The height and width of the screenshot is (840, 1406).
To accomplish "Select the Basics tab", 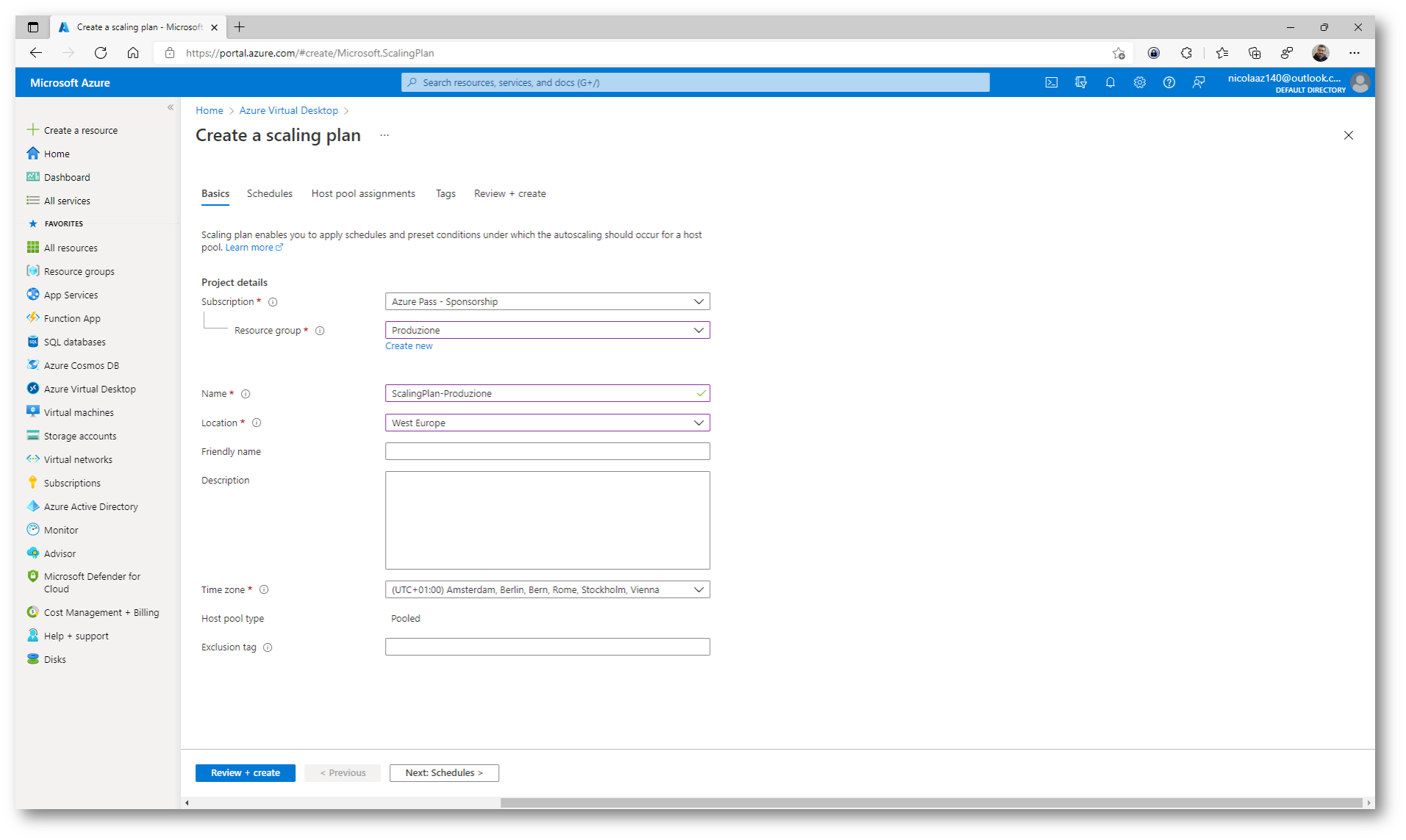I will pos(215,193).
